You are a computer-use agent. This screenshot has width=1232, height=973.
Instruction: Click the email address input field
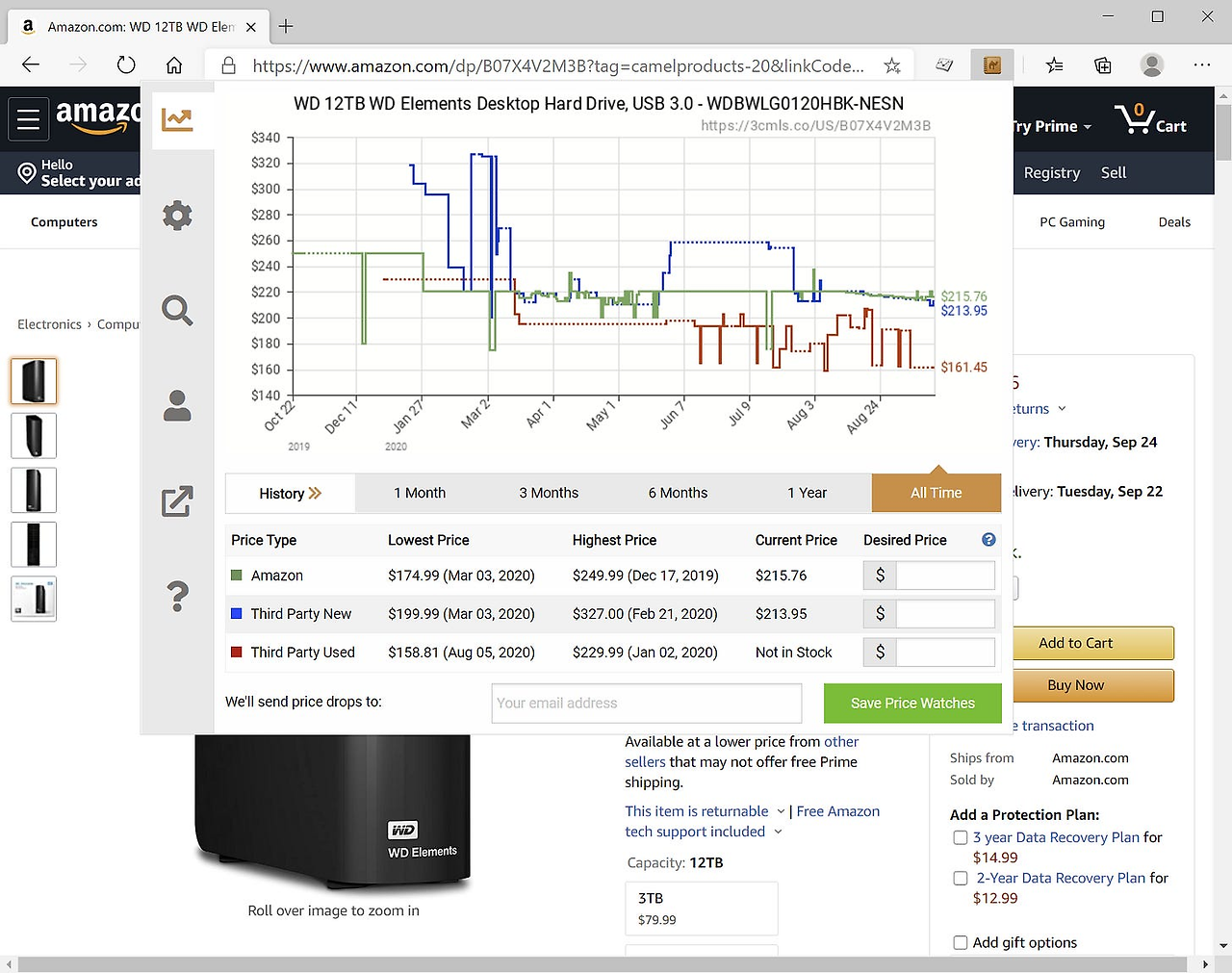click(x=645, y=703)
